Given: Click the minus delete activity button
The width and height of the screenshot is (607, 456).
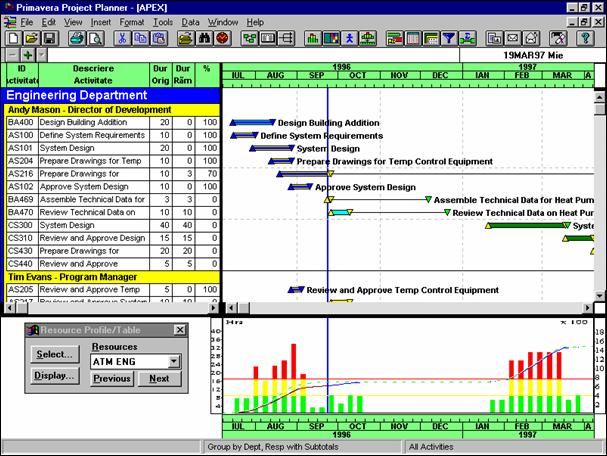Looking at the screenshot, I should (11, 55).
